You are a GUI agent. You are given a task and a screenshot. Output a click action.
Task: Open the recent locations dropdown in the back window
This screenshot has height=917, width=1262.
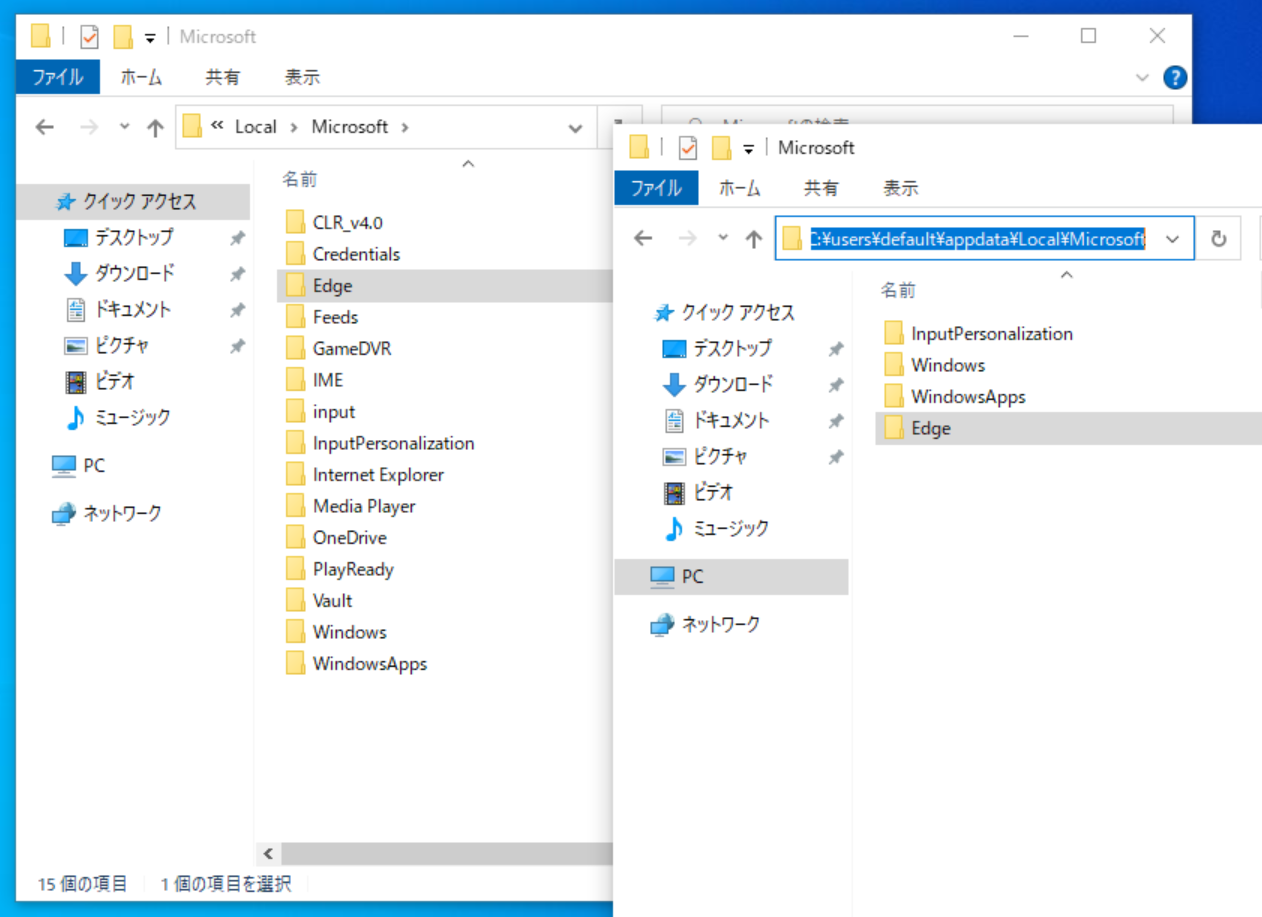tap(124, 127)
